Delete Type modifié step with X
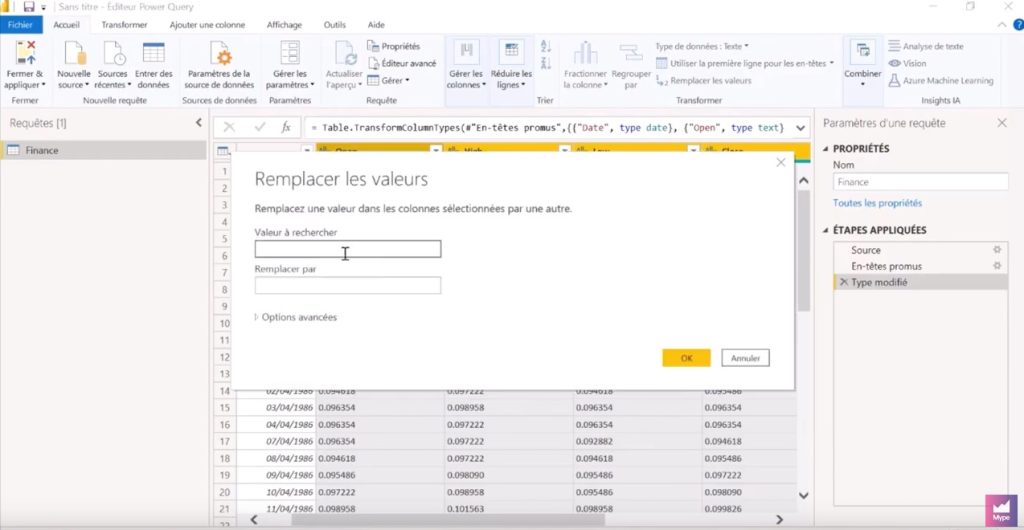Image resolution: width=1024 pixels, height=530 pixels. click(x=844, y=282)
